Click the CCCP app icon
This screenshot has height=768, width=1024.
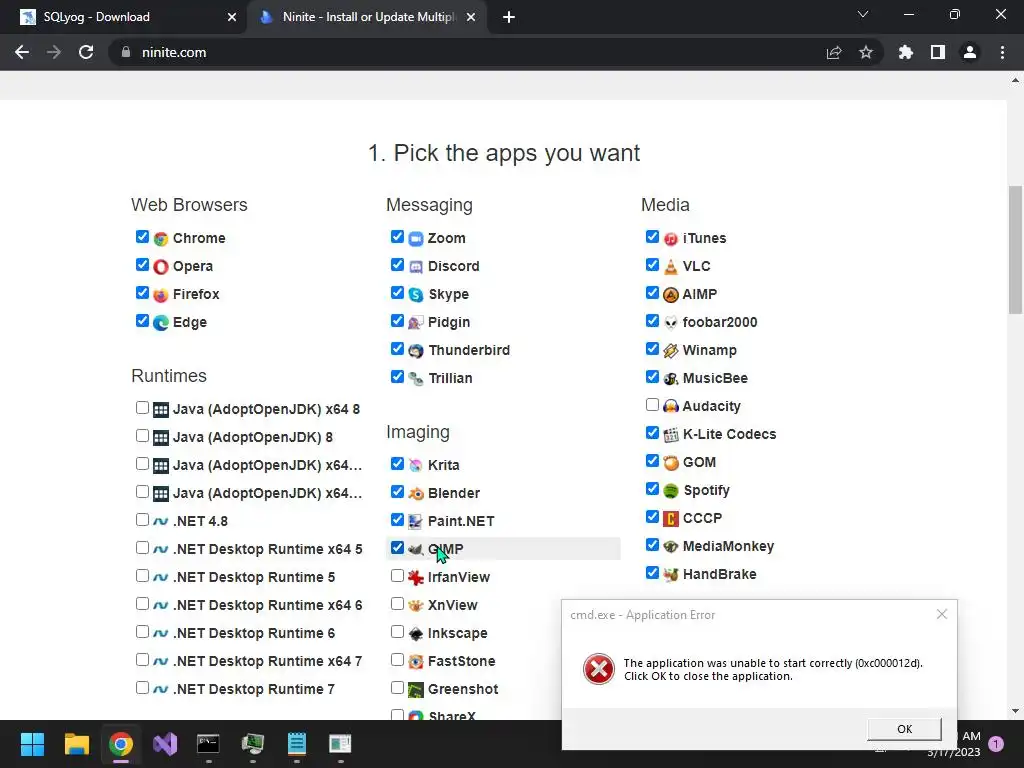671,519
